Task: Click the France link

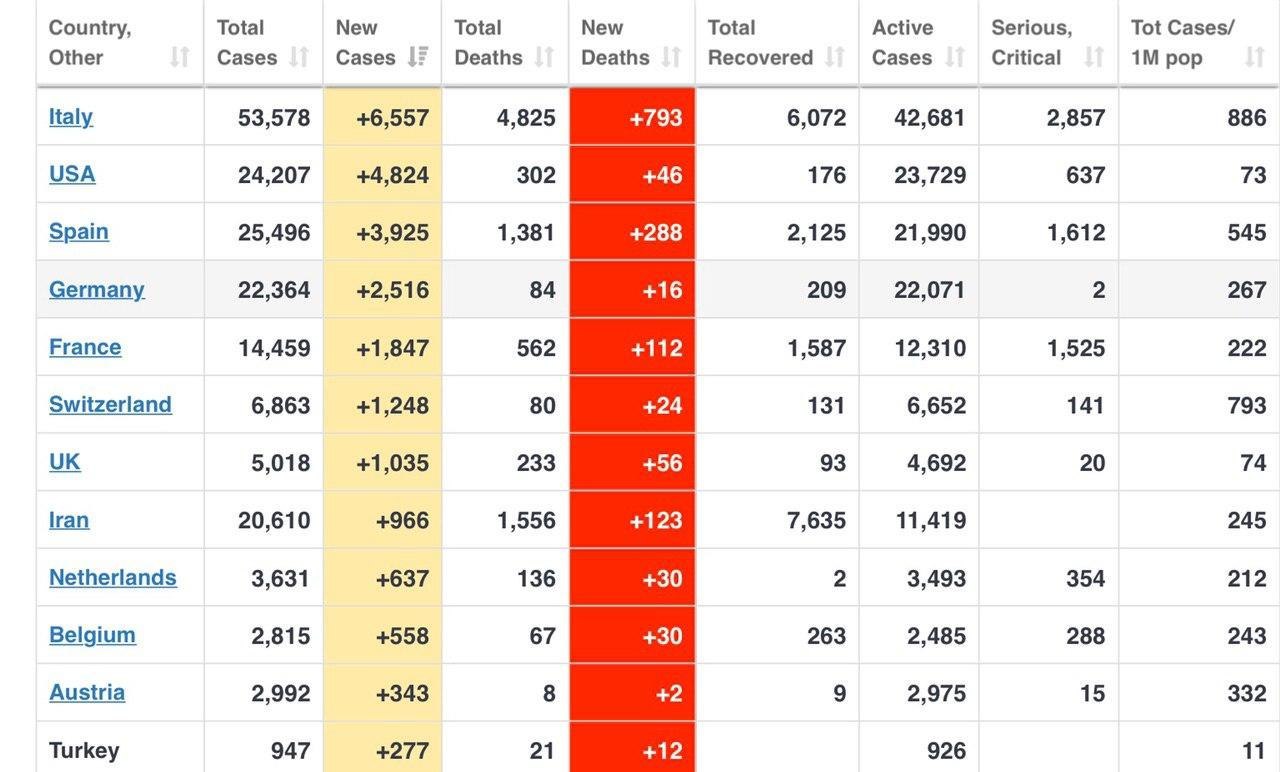Action: click(85, 347)
